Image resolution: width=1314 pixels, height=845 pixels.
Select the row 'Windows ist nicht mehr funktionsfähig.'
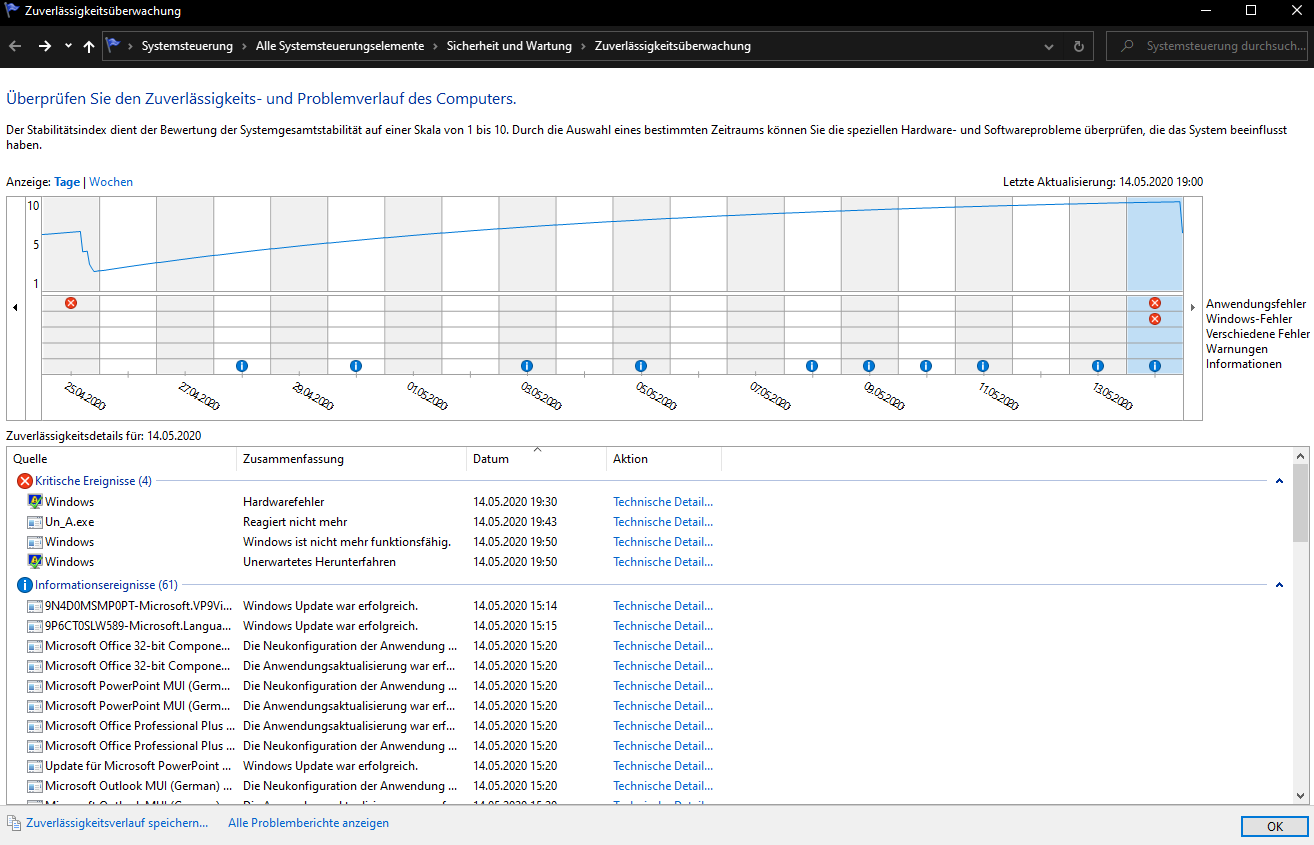coord(650,542)
